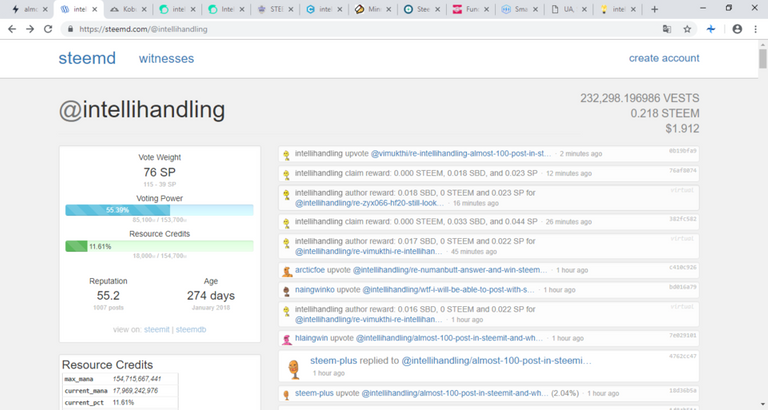Go to steemd home logo link
Viewport: 768px width, 410px height.
(86, 59)
